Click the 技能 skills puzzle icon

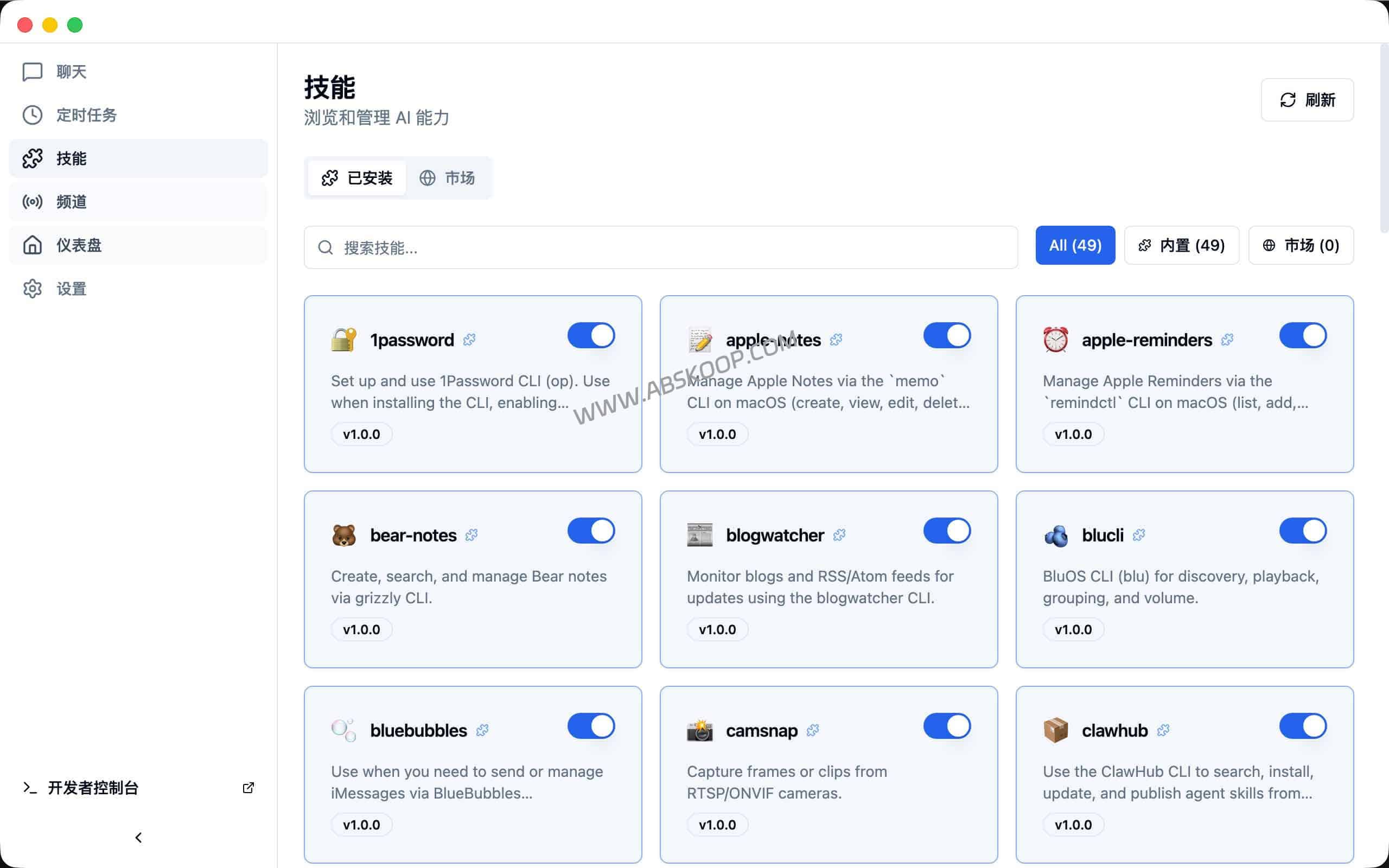[33, 158]
